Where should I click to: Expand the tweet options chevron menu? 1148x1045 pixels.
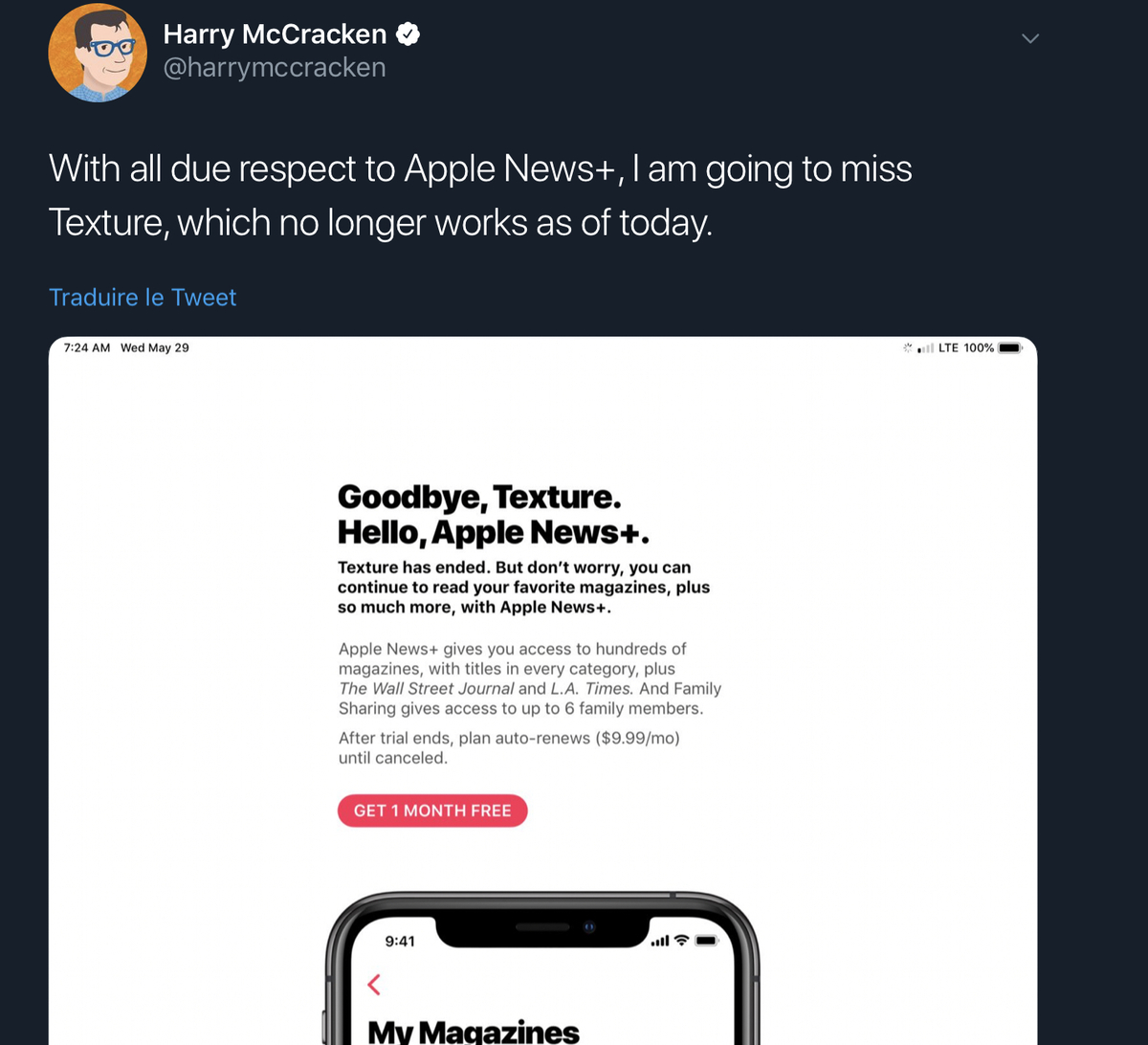tap(1029, 38)
